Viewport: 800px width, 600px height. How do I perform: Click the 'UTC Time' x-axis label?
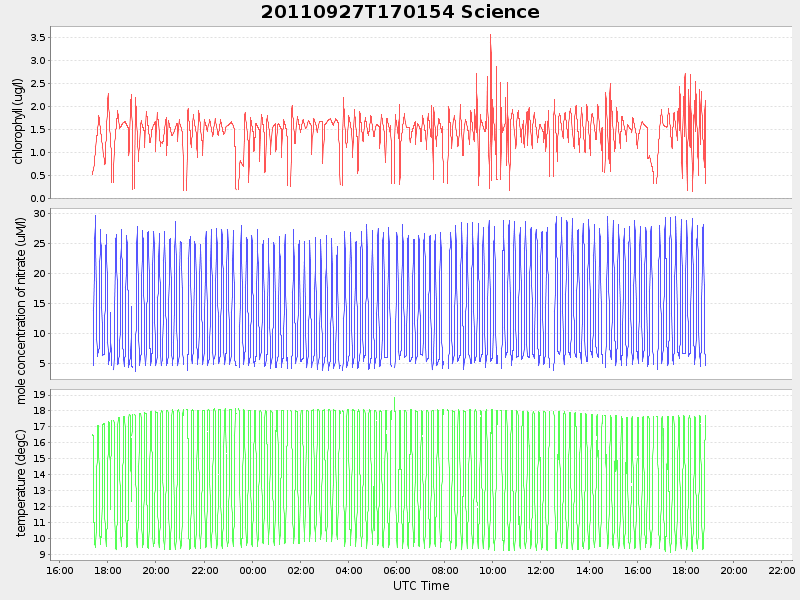(x=420, y=586)
